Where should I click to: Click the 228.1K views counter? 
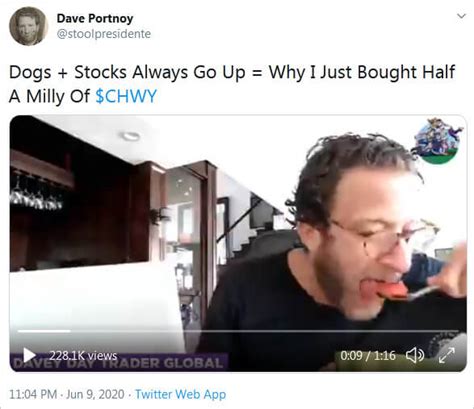pos(83,355)
